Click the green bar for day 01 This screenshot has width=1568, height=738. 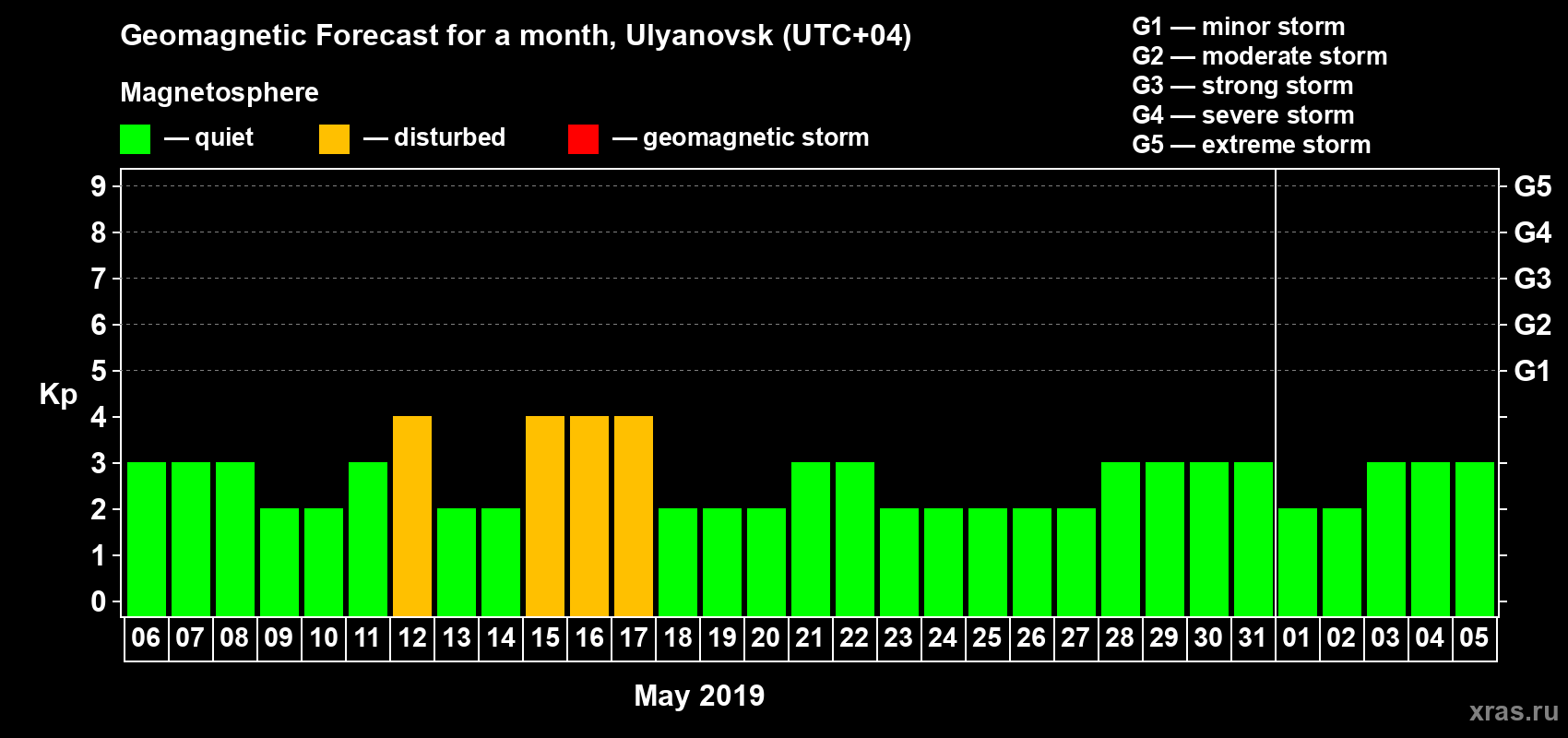(1298, 562)
